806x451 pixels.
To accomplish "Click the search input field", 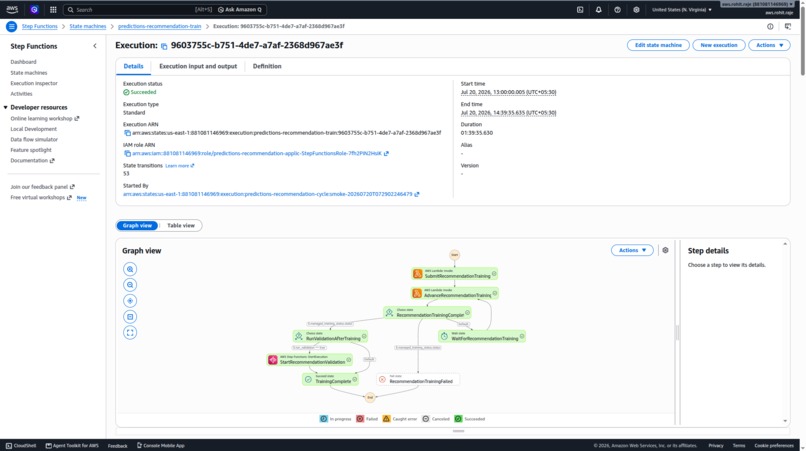I will tap(139, 9).
